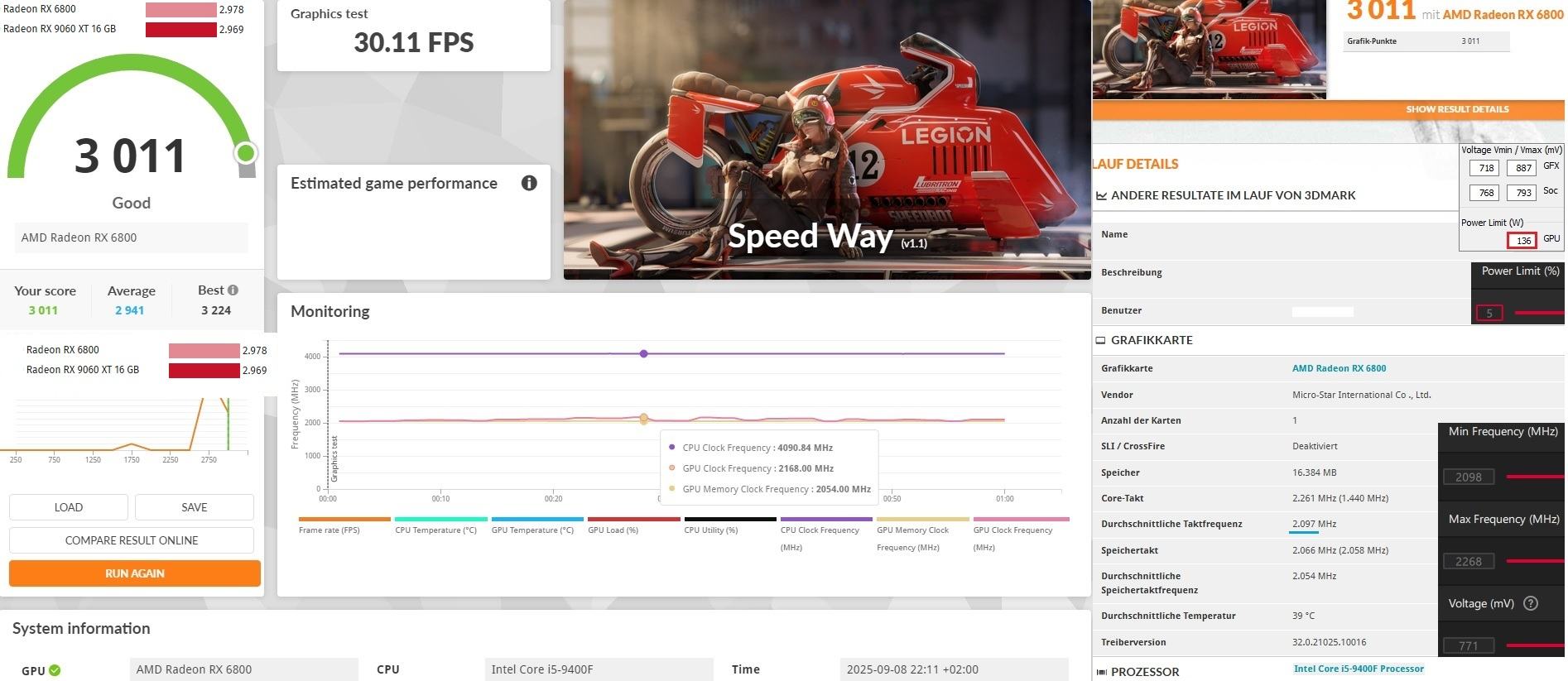Click the Power Limit percent field 5
The width and height of the screenshot is (1568, 681).
tap(1489, 314)
